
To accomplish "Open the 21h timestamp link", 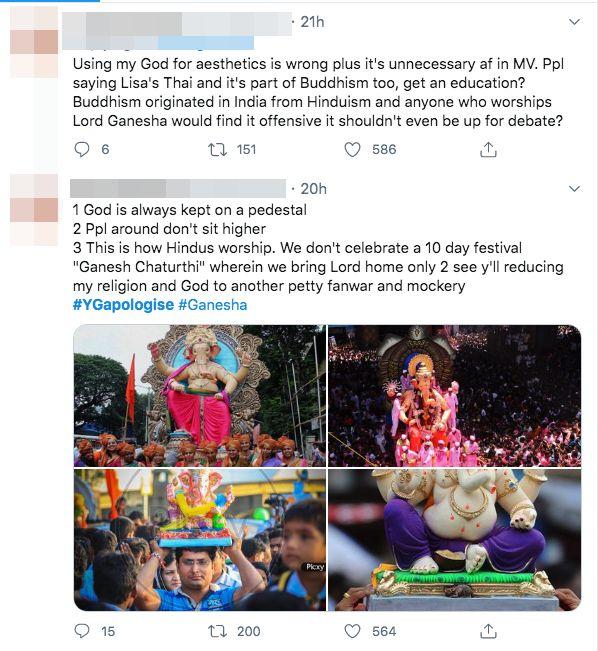I will pos(312,22).
